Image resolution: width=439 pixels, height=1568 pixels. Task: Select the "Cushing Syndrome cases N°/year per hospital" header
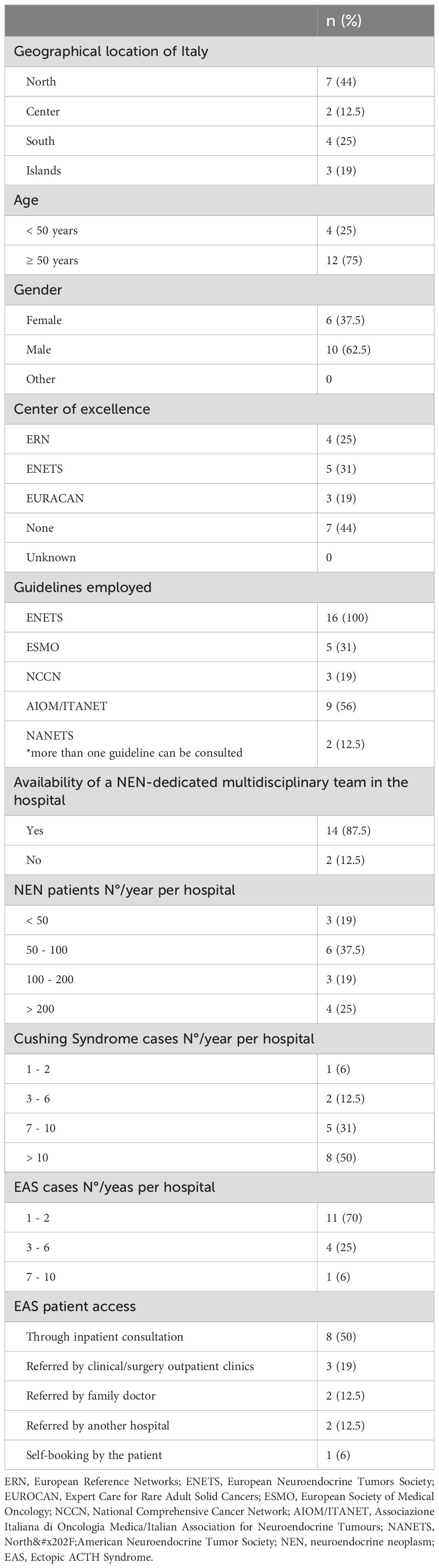[164, 1038]
